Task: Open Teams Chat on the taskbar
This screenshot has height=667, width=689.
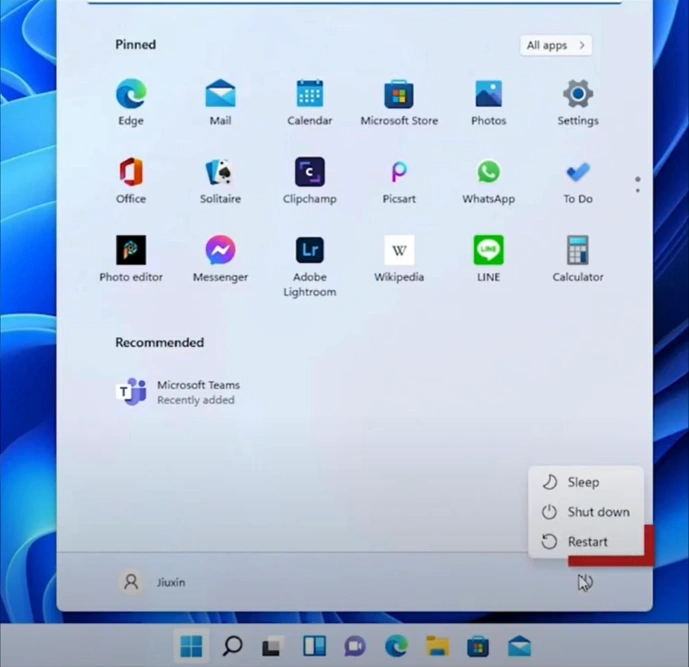Action: click(x=355, y=646)
